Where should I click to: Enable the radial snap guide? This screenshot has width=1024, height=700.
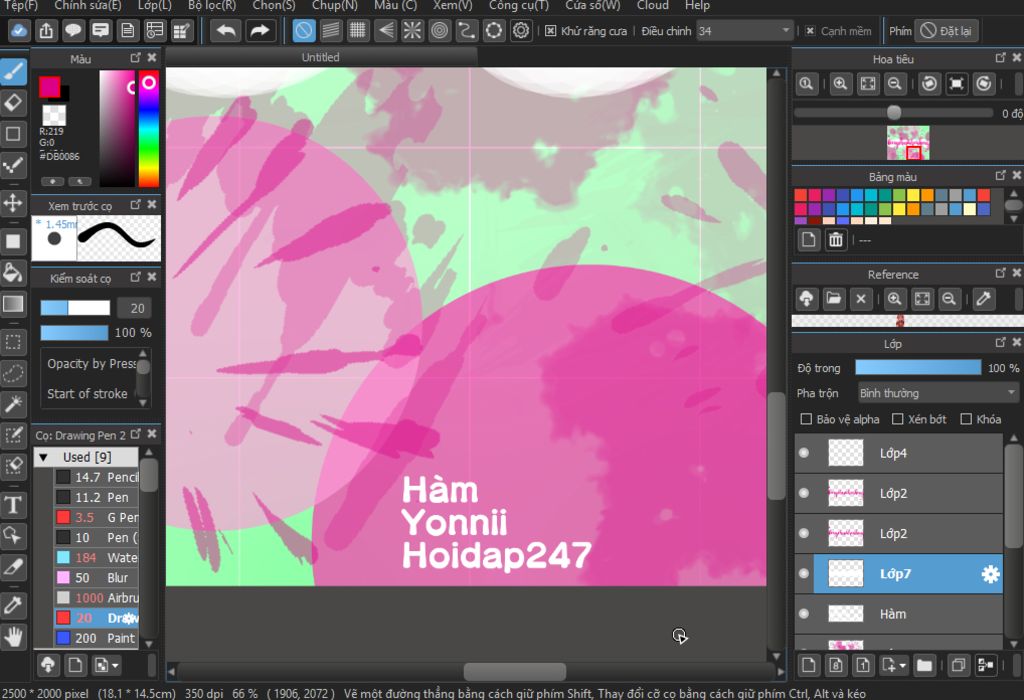pyautogui.click(x=413, y=31)
